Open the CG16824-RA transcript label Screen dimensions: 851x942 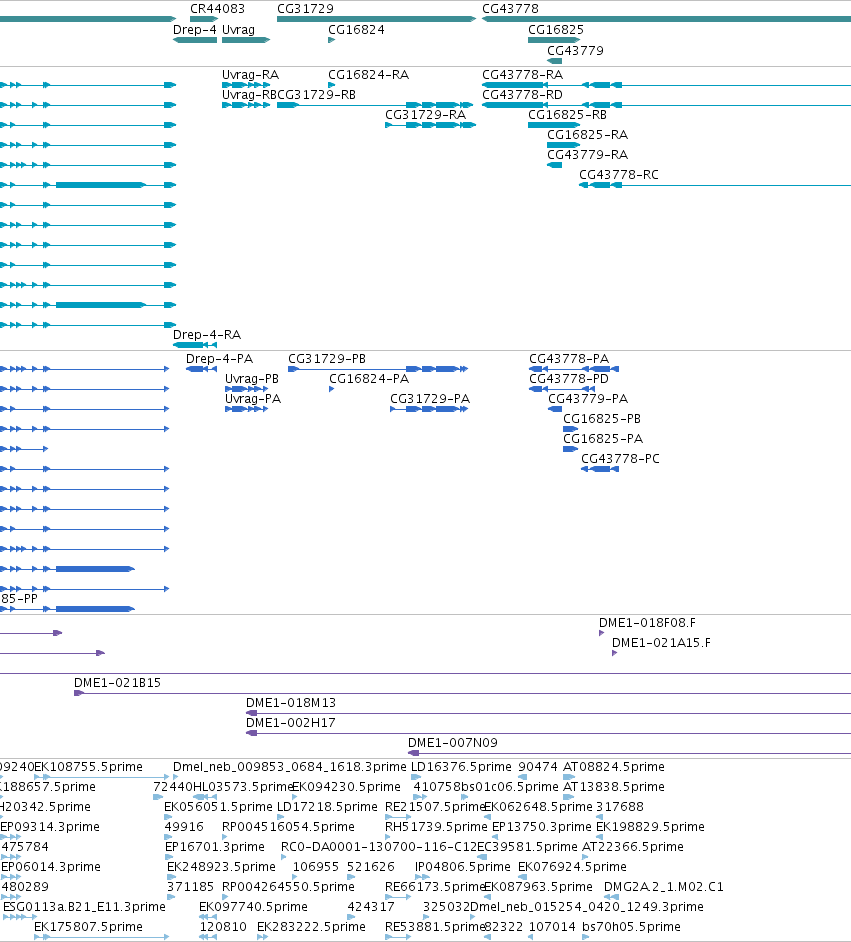[368, 74]
